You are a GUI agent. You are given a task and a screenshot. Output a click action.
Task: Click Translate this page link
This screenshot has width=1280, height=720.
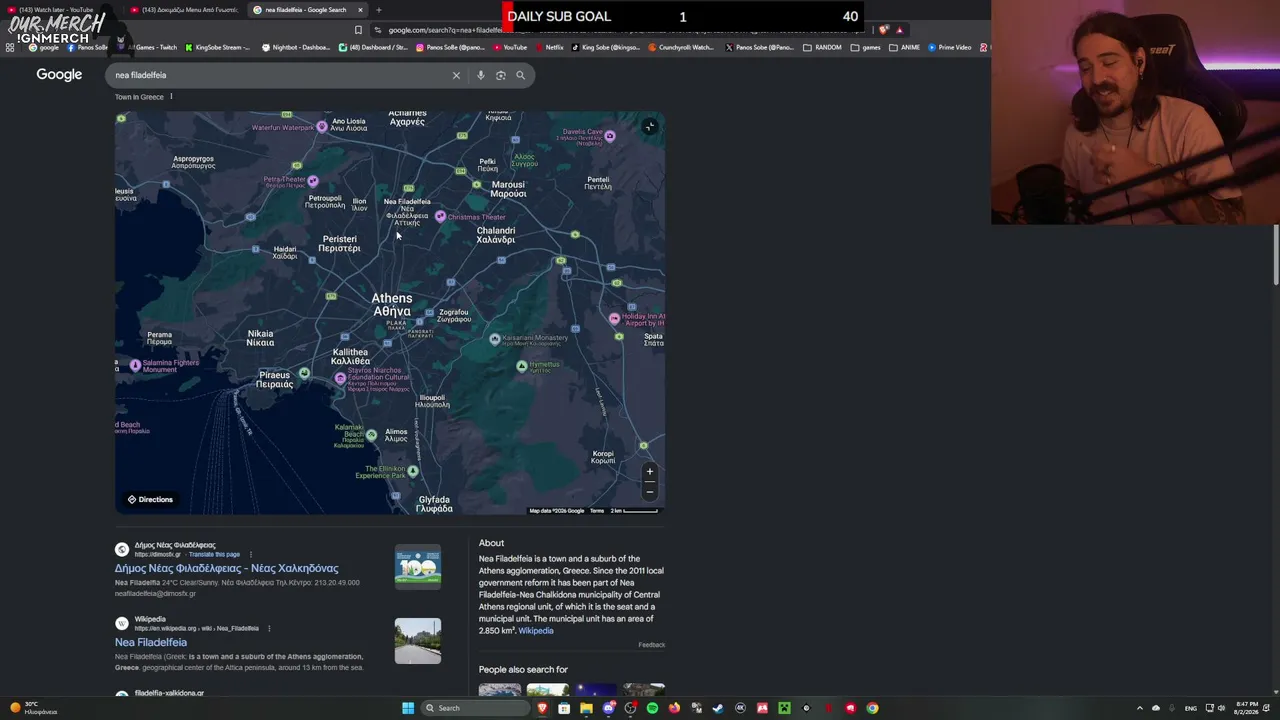(215, 554)
